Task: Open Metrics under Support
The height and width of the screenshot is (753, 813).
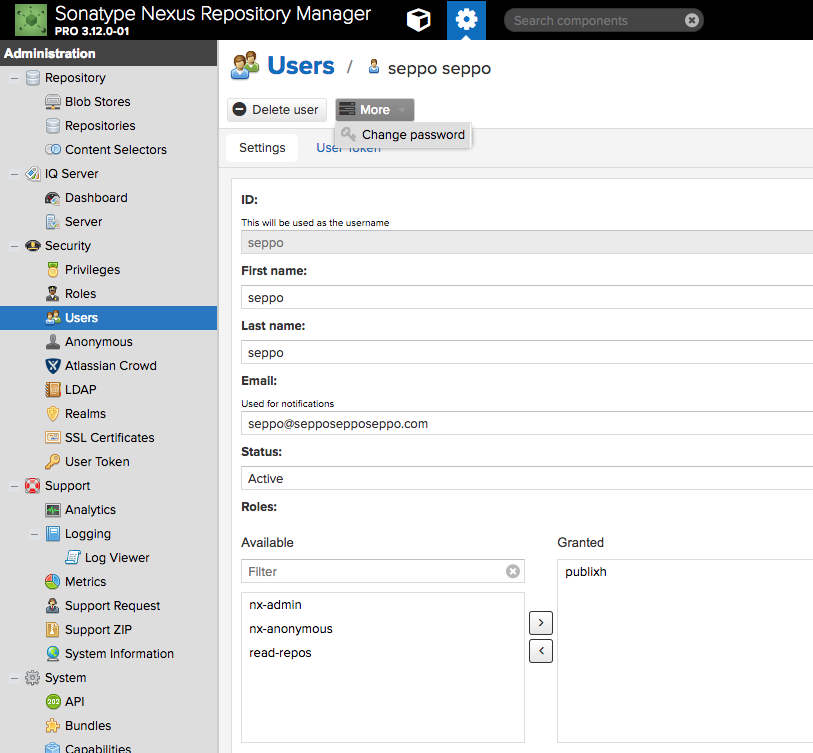Action: [x=85, y=582]
